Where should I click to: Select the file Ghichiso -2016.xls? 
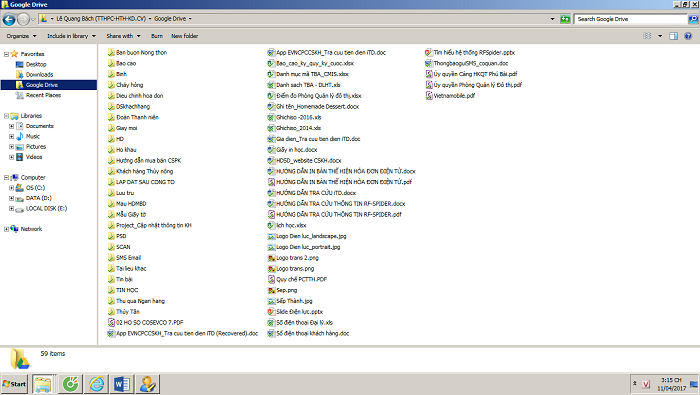point(299,117)
